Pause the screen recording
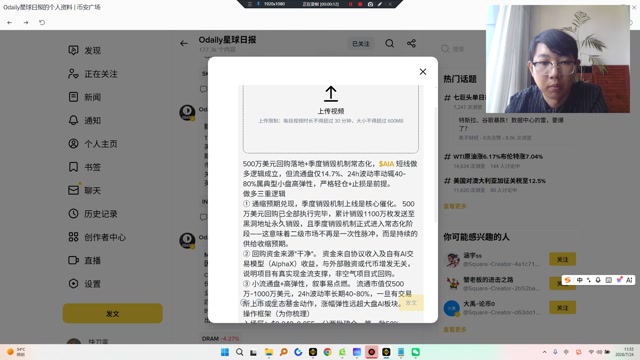The image size is (640, 360). [x=350, y=4]
